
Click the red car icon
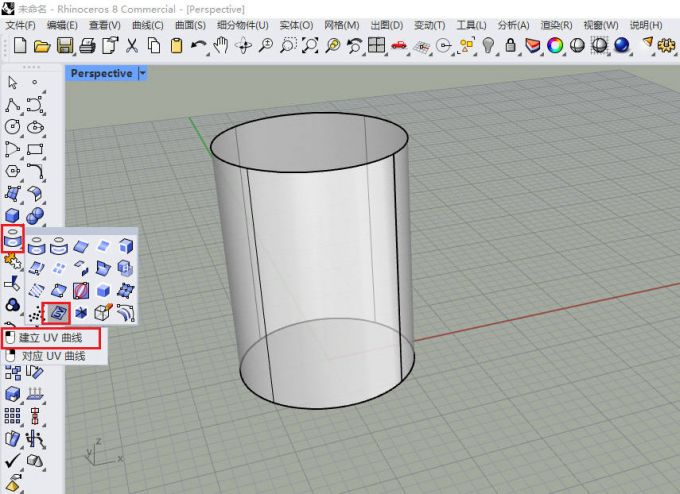coord(399,45)
